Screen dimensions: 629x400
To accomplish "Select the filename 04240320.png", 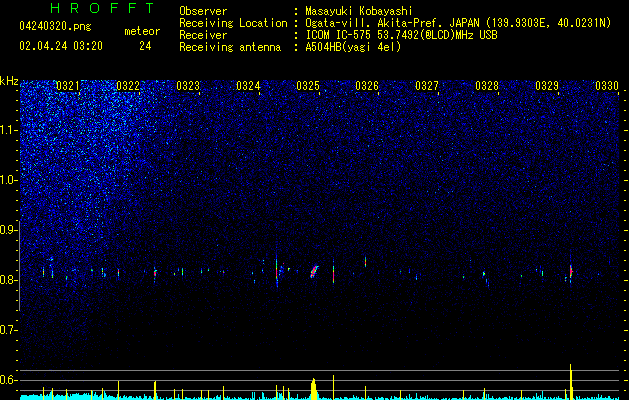I will point(55,26).
